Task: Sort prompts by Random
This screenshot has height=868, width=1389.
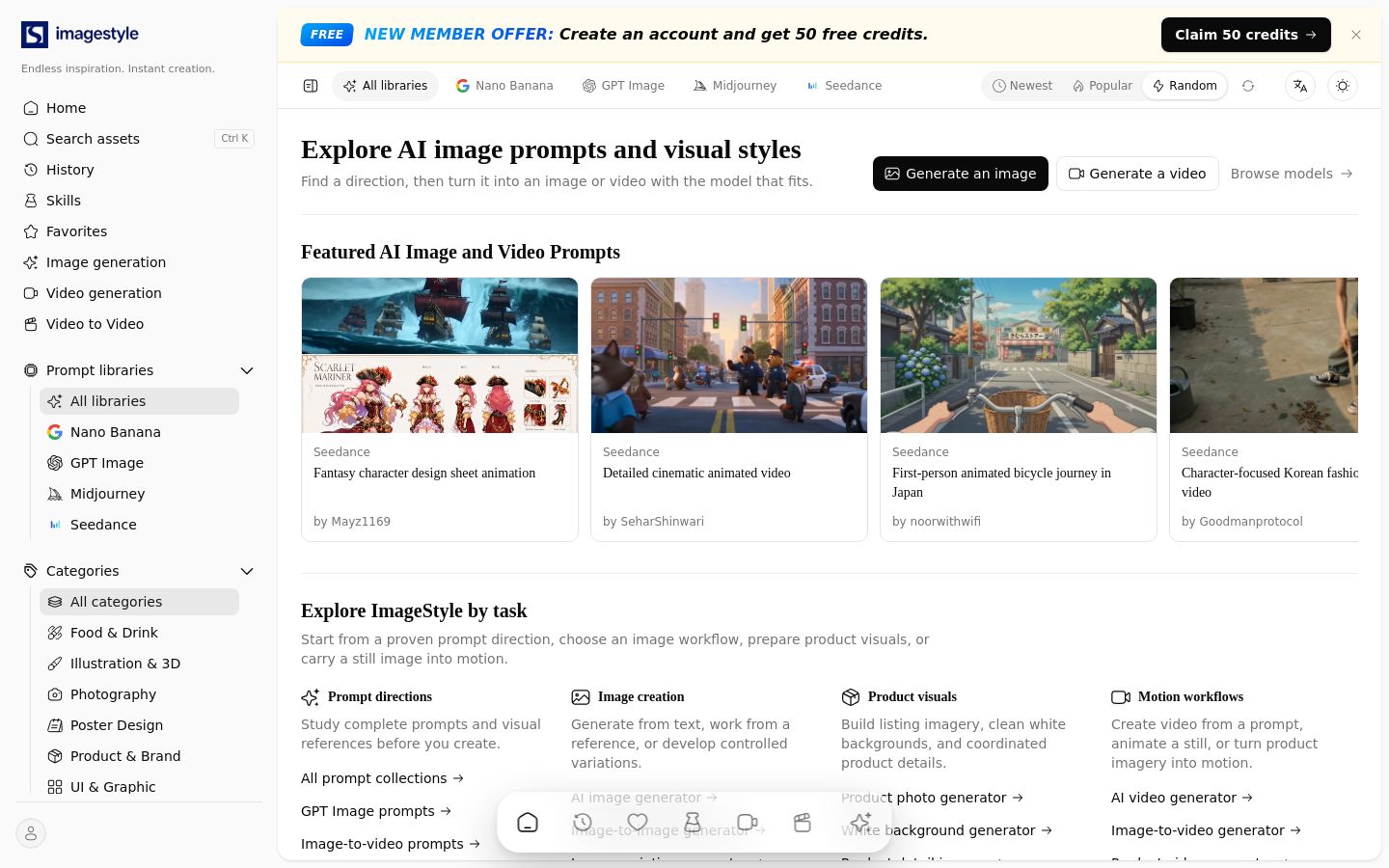Action: [1185, 86]
